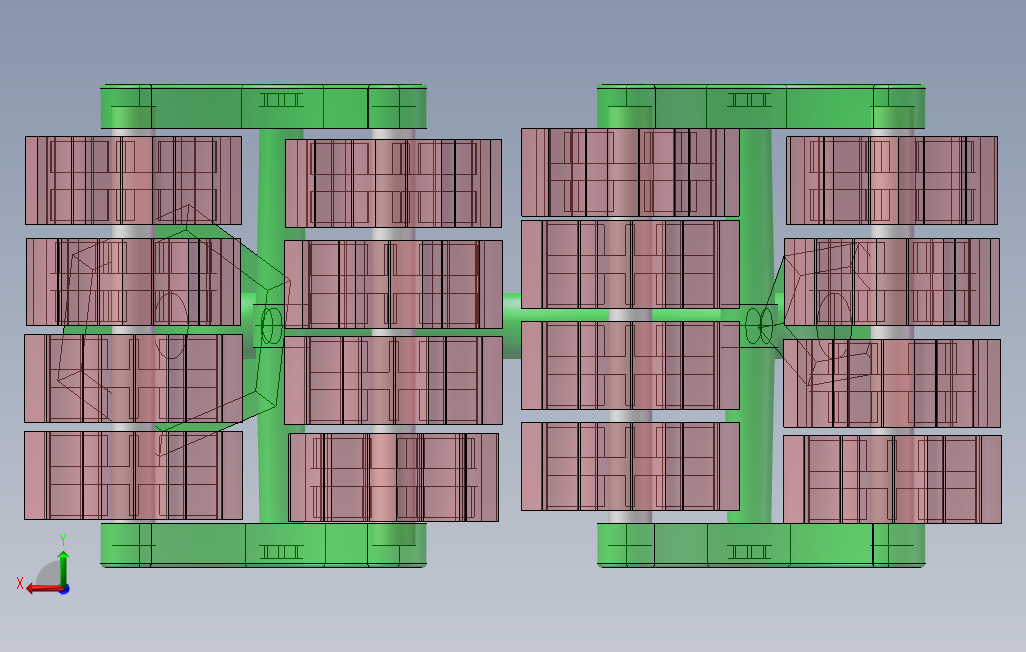This screenshot has height=652, width=1026.
Task: Pick the top-left pink roller block
Action: (133, 180)
